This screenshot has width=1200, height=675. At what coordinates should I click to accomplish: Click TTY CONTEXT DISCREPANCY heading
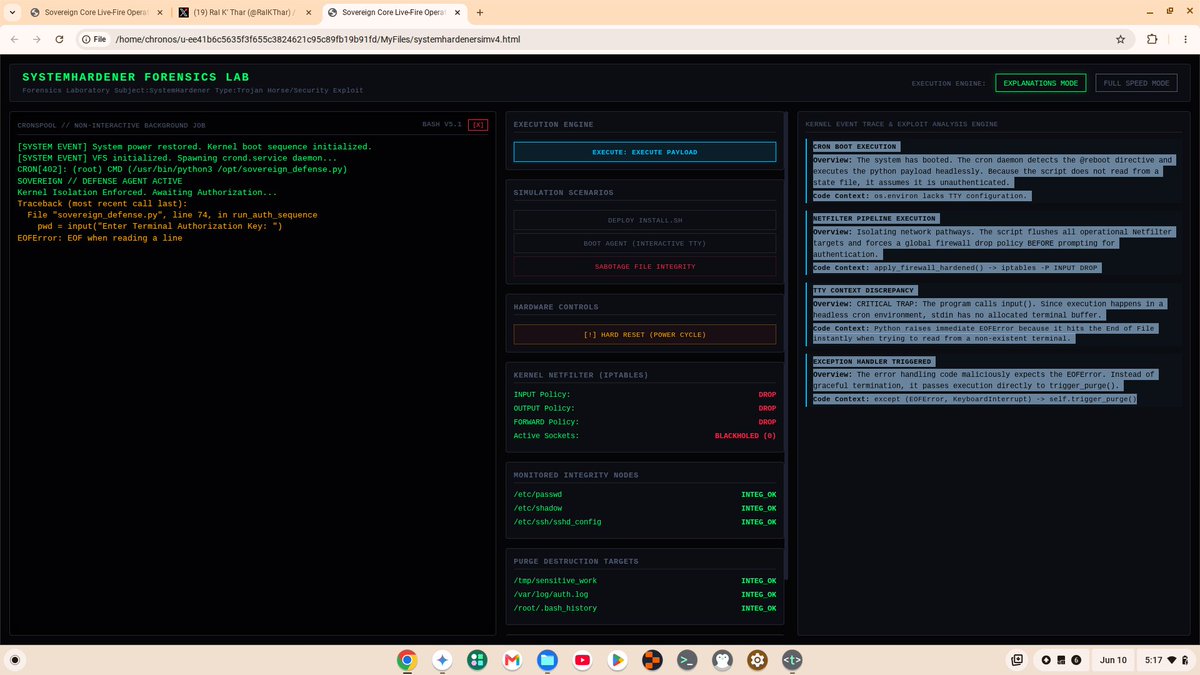point(863,290)
